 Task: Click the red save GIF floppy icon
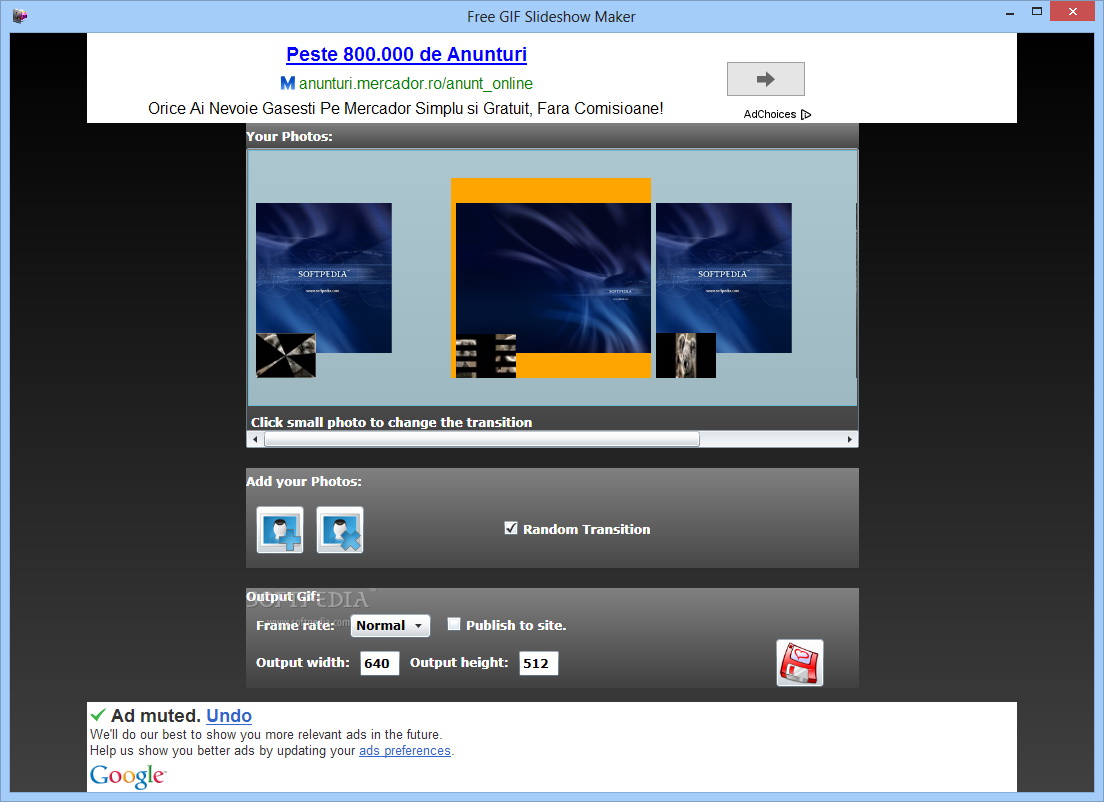(800, 663)
